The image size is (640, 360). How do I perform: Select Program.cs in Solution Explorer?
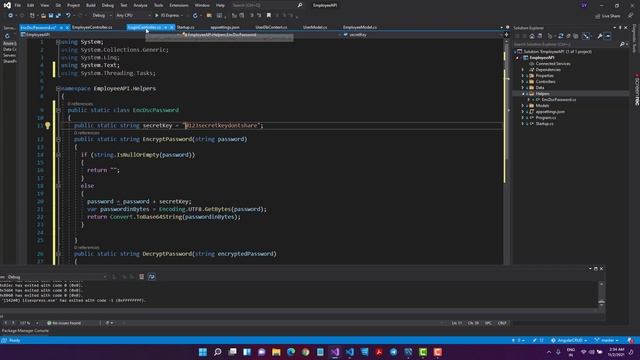[x=546, y=118]
